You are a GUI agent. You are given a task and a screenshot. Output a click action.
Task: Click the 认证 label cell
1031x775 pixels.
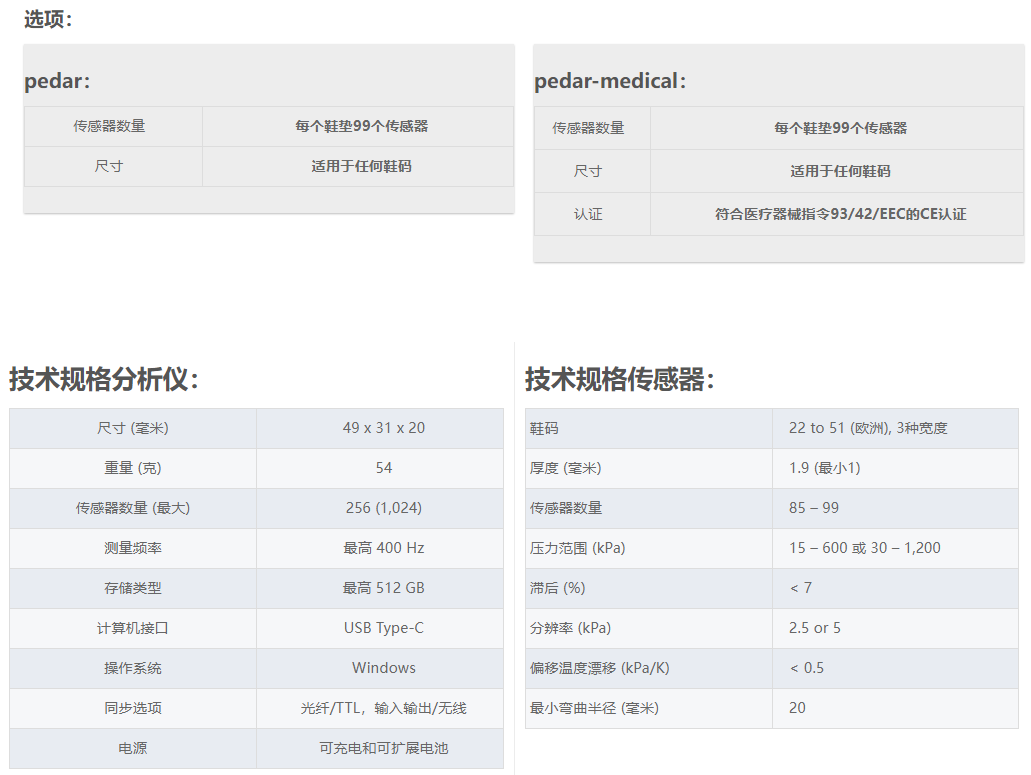click(x=592, y=214)
